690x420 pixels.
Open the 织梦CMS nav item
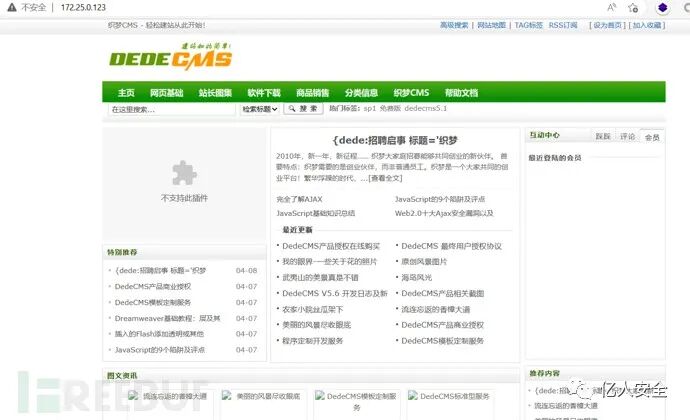click(411, 93)
